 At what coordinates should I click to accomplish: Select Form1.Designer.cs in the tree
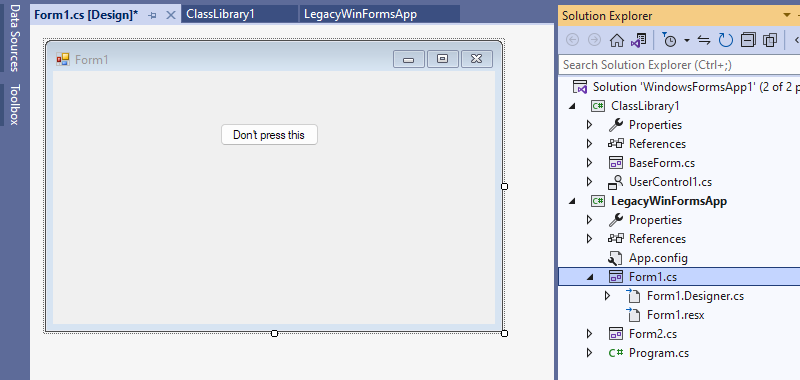pos(695,296)
